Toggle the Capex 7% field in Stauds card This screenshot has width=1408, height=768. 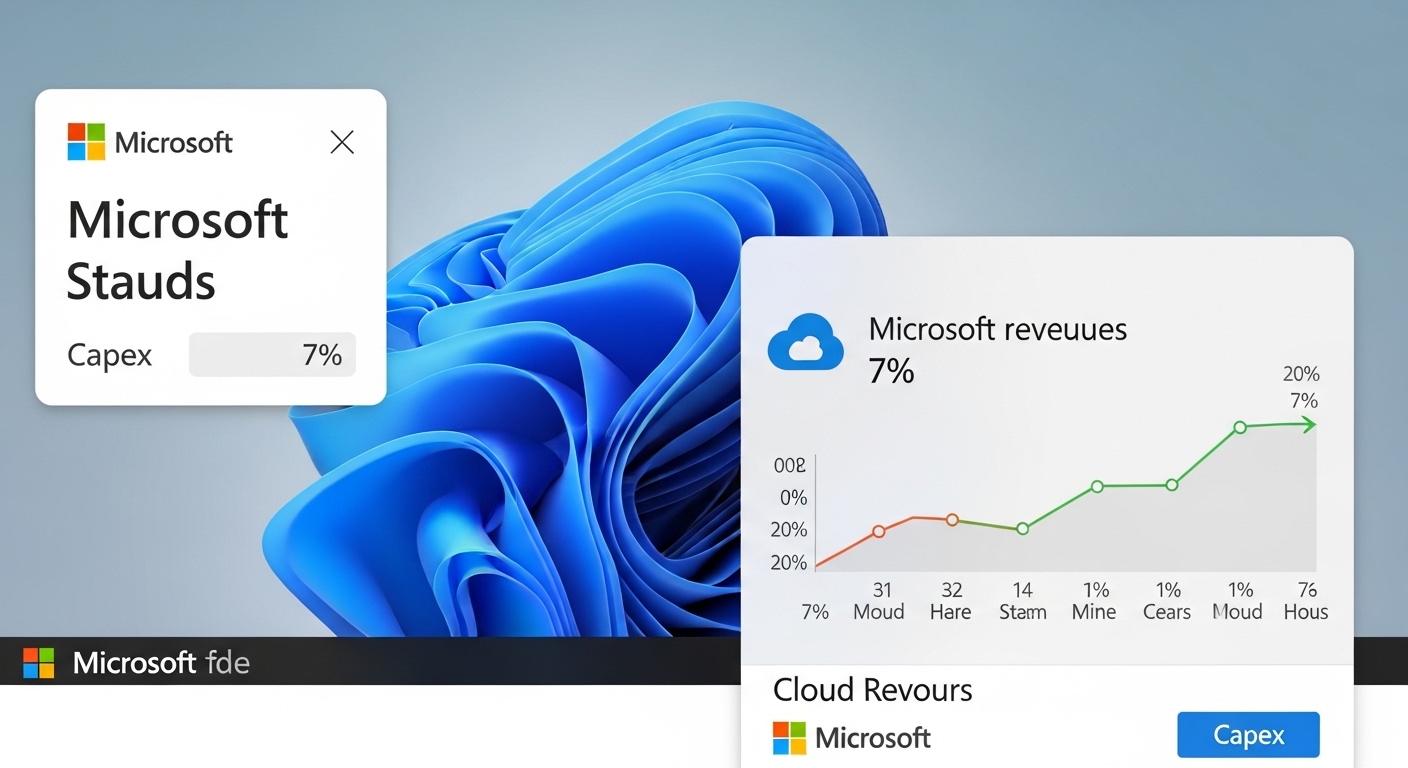point(272,354)
